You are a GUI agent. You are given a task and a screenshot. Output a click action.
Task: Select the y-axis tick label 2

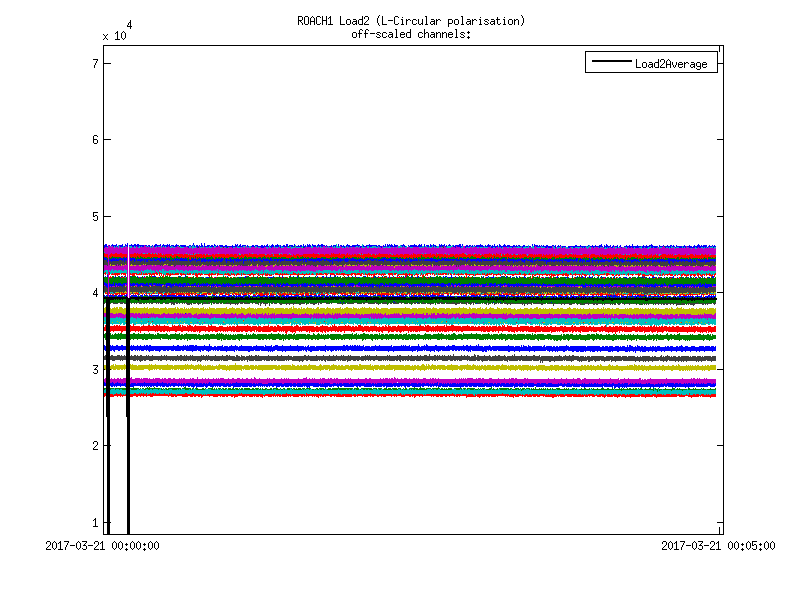[94, 446]
